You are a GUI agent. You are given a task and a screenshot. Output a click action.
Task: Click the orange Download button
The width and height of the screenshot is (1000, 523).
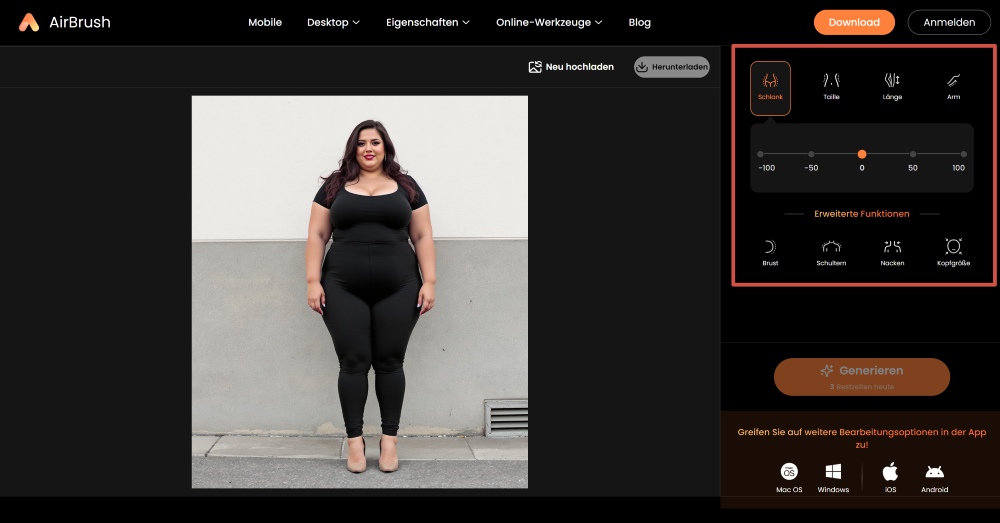(854, 22)
